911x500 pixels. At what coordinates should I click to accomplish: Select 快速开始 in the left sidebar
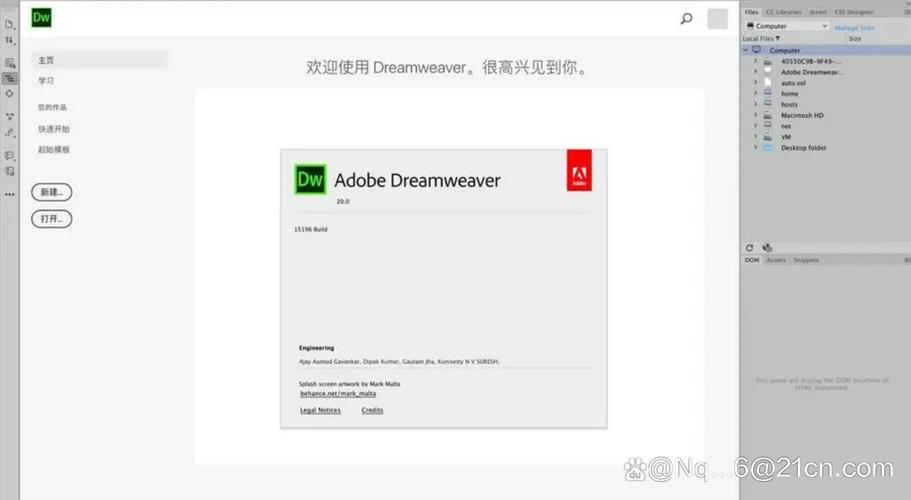(54, 129)
